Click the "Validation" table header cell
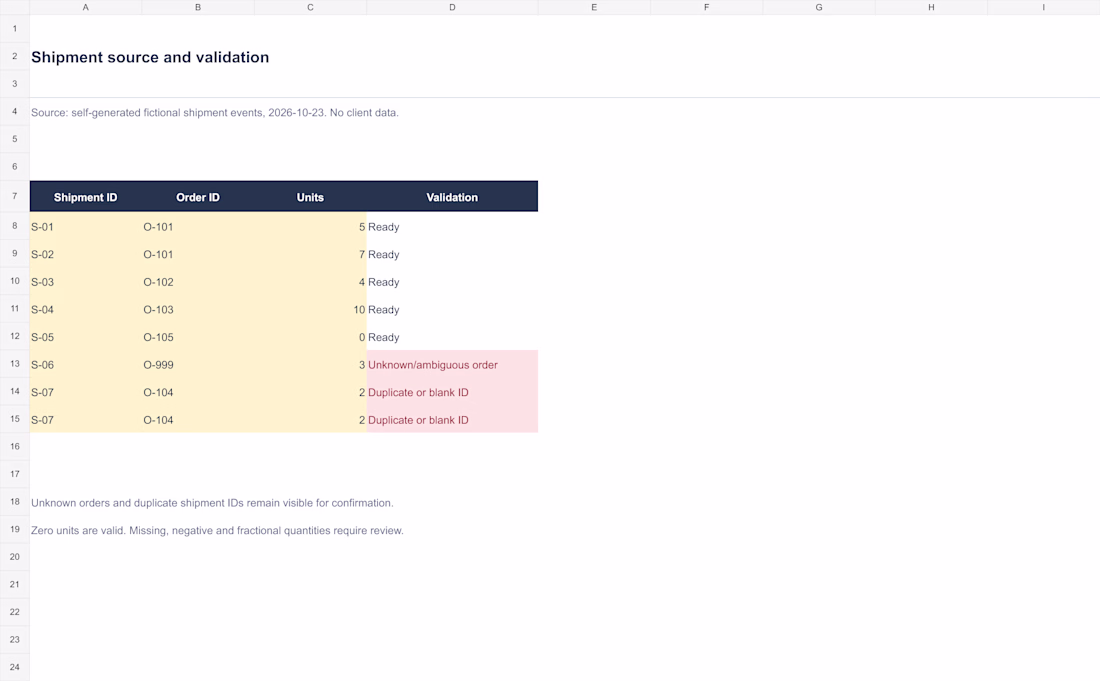This screenshot has height=681, width=1100. [x=452, y=197]
